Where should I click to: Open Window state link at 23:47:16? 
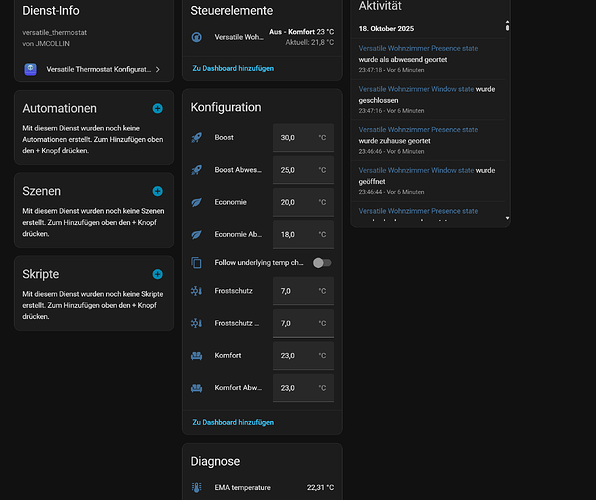click(x=416, y=89)
